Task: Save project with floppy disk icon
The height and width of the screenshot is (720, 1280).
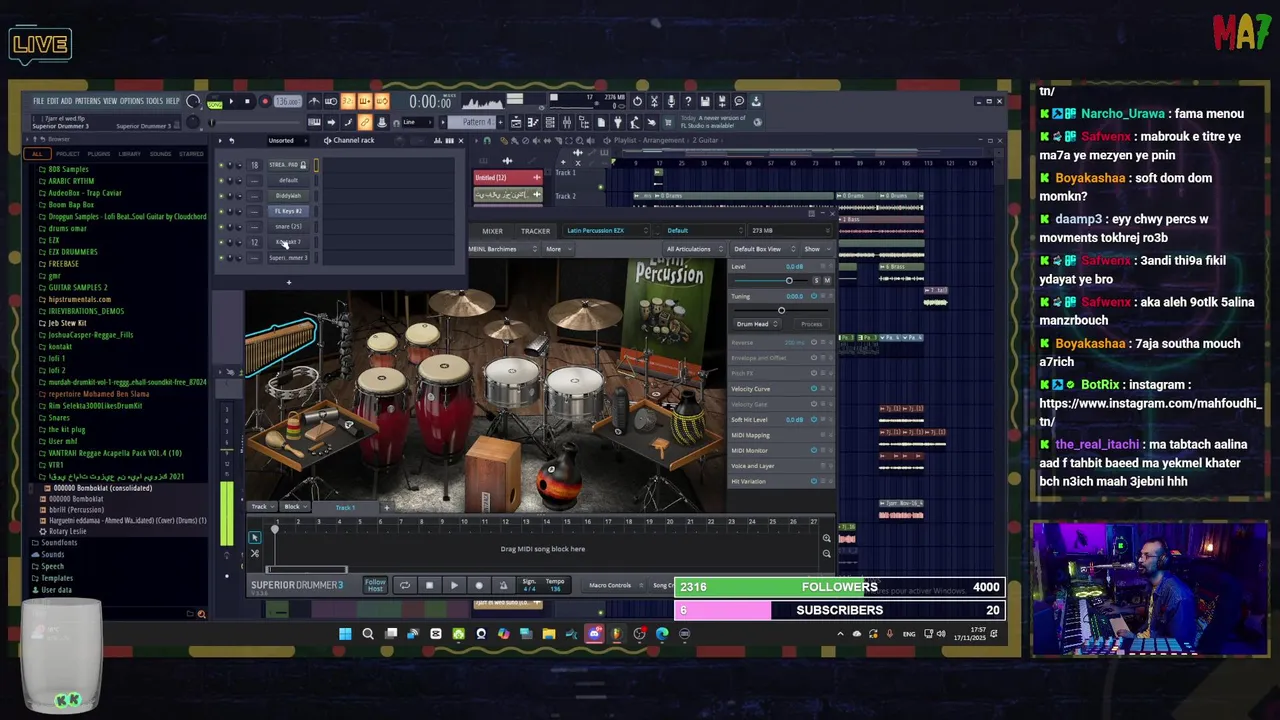Action: pyautogui.click(x=705, y=101)
